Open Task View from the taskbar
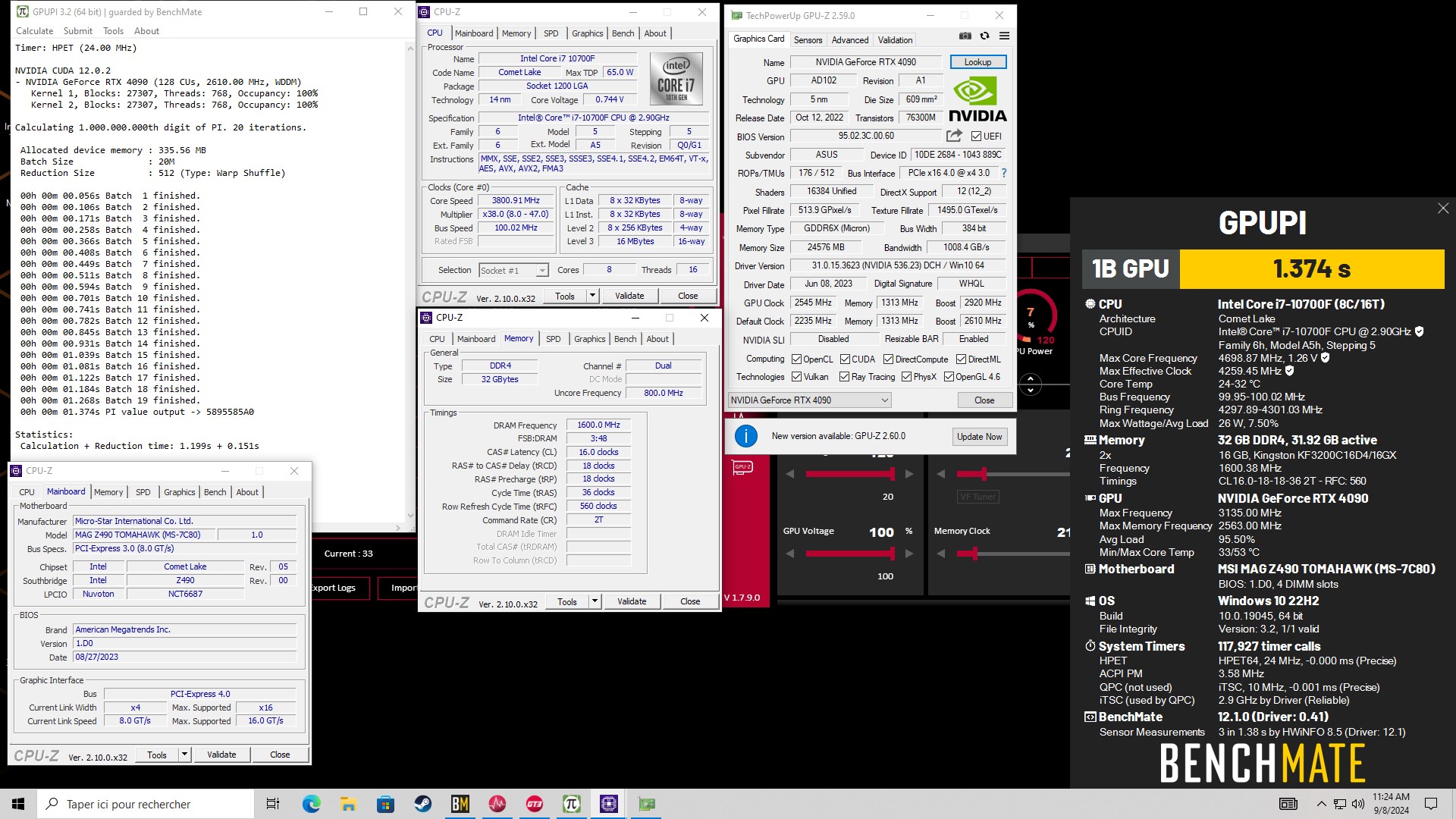 tap(273, 804)
